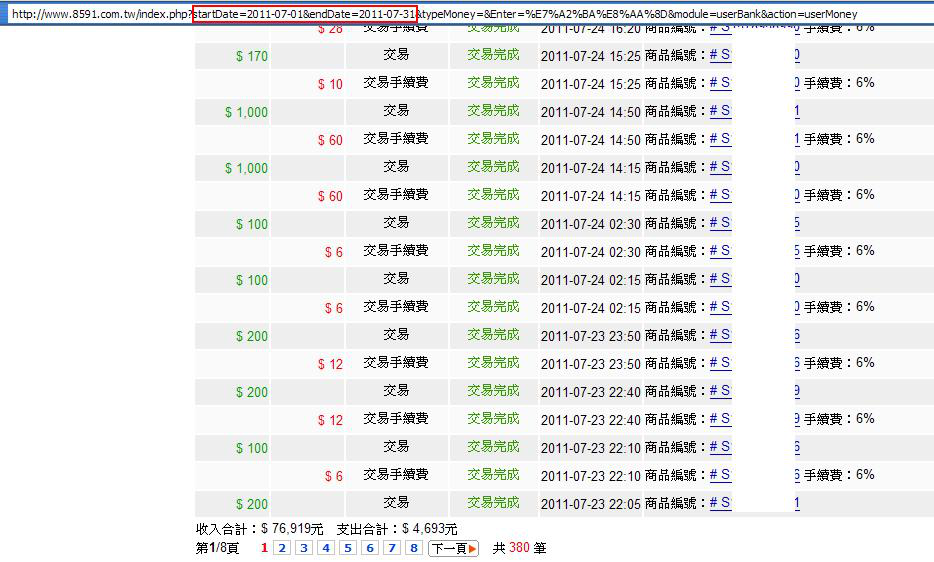
Task: Click current page number 1 in red
Action: coord(264,548)
